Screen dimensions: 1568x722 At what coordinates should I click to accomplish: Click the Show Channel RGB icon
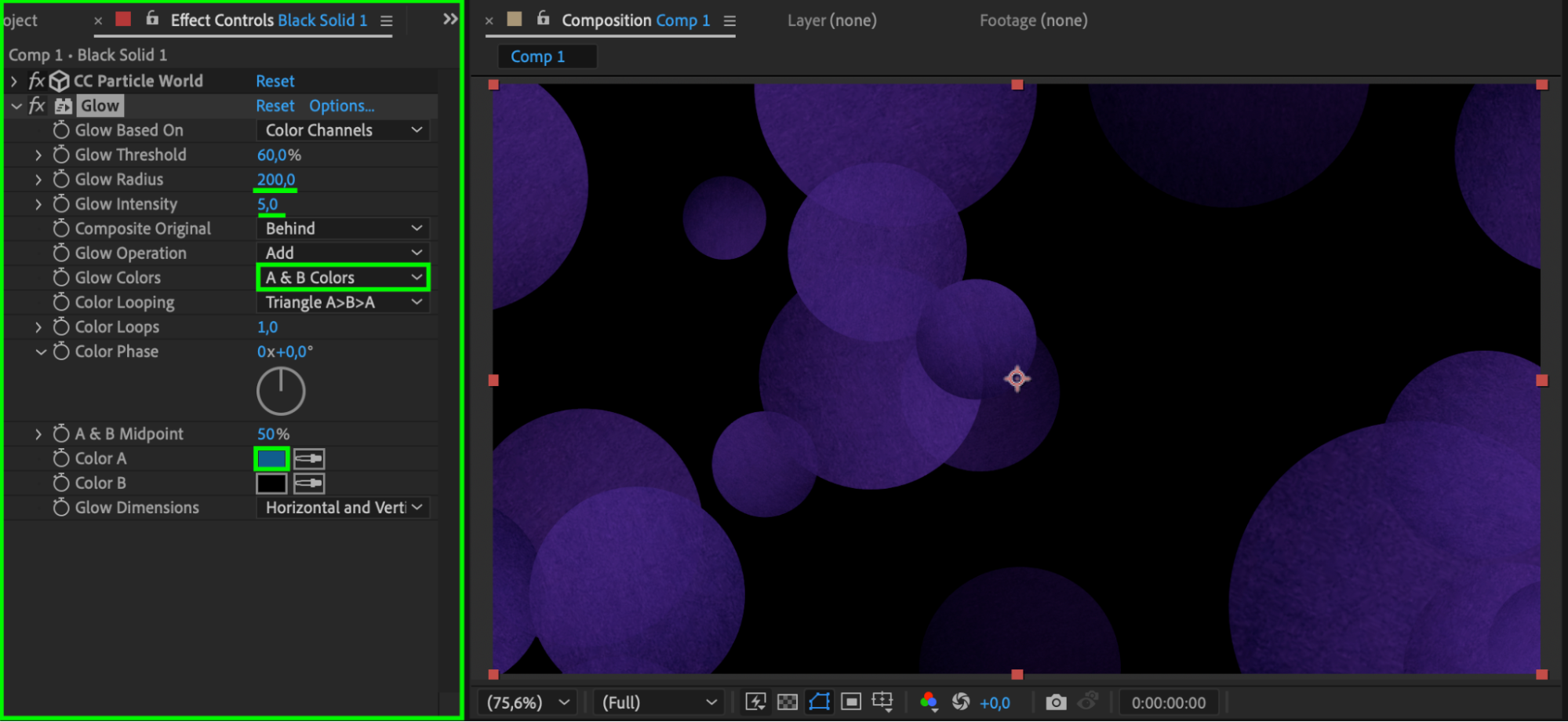coord(929,702)
